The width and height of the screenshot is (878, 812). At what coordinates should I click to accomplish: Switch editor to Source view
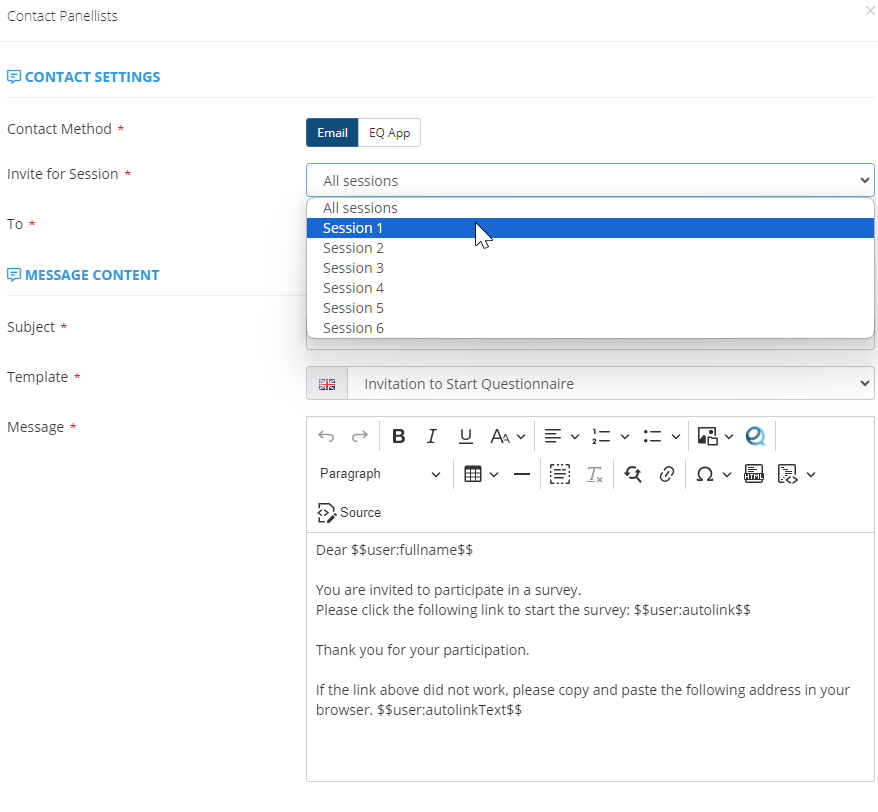(x=349, y=512)
